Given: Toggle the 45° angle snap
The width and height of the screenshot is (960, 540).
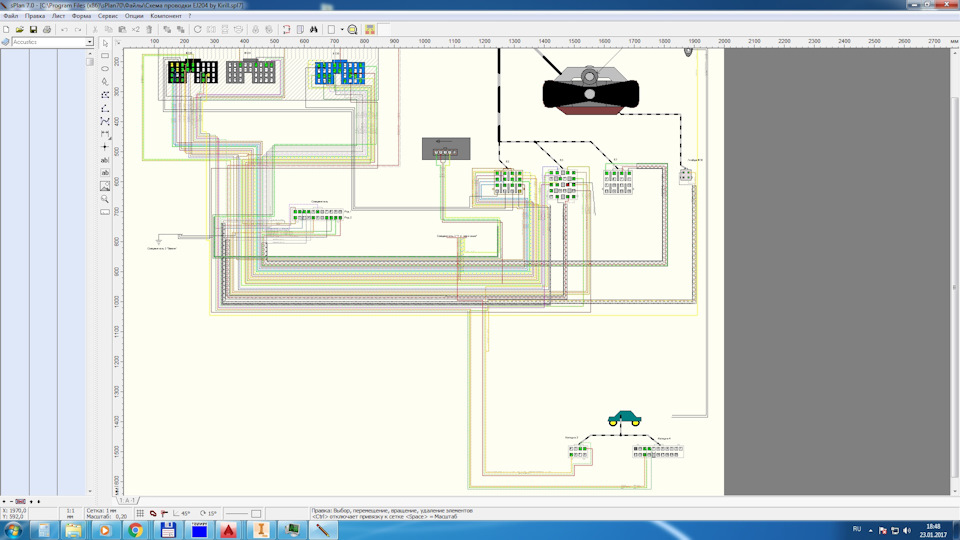Looking at the screenshot, I should pos(181,513).
